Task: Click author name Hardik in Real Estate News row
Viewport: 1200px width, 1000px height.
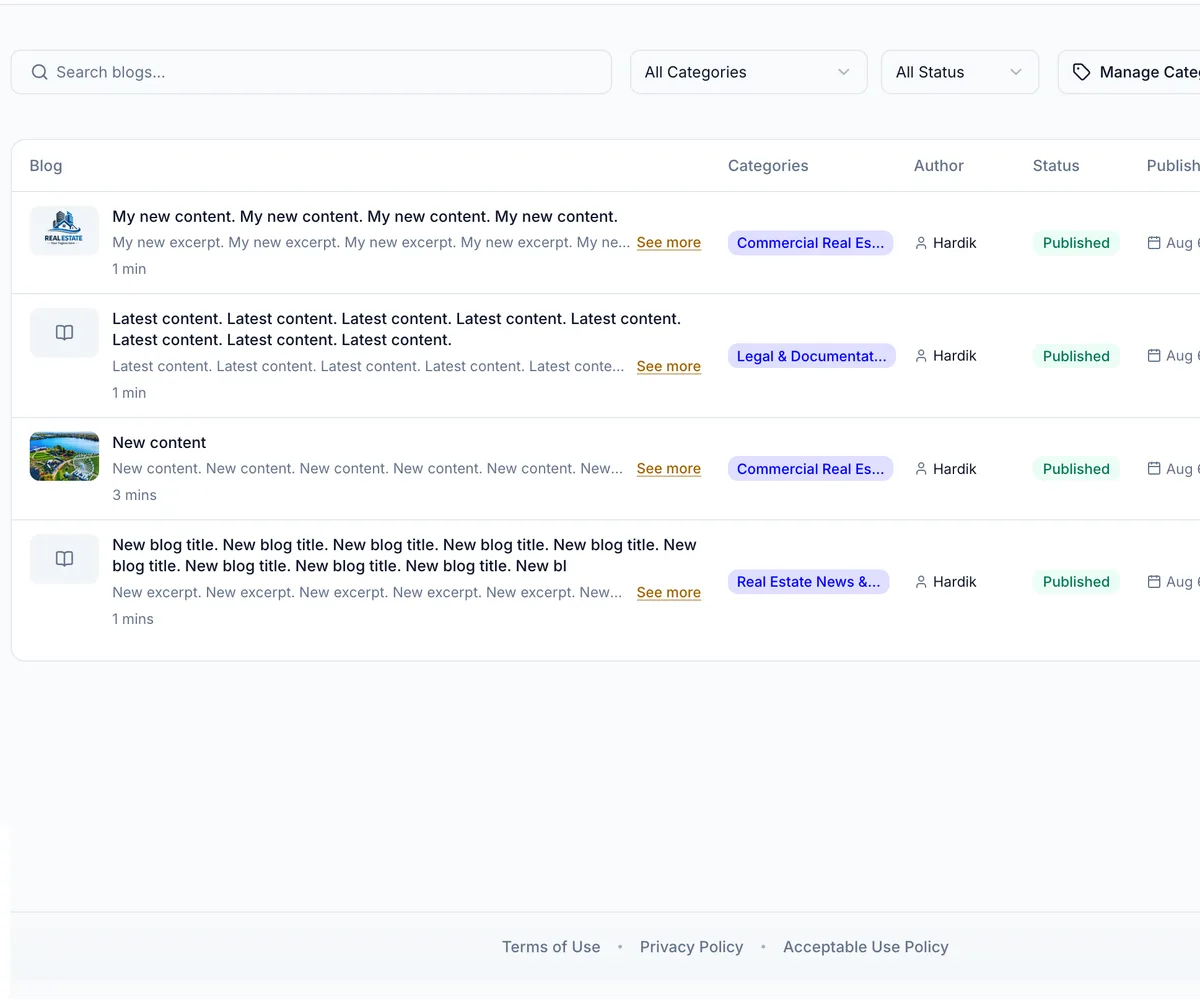Action: click(955, 582)
